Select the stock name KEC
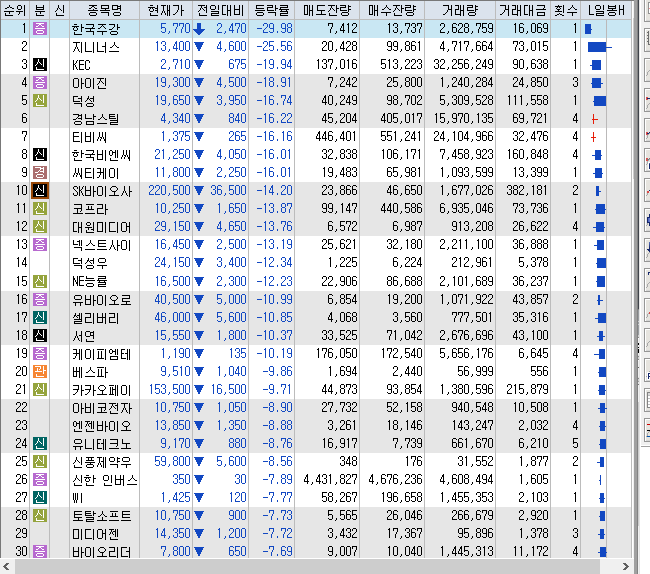 [x=81, y=65]
